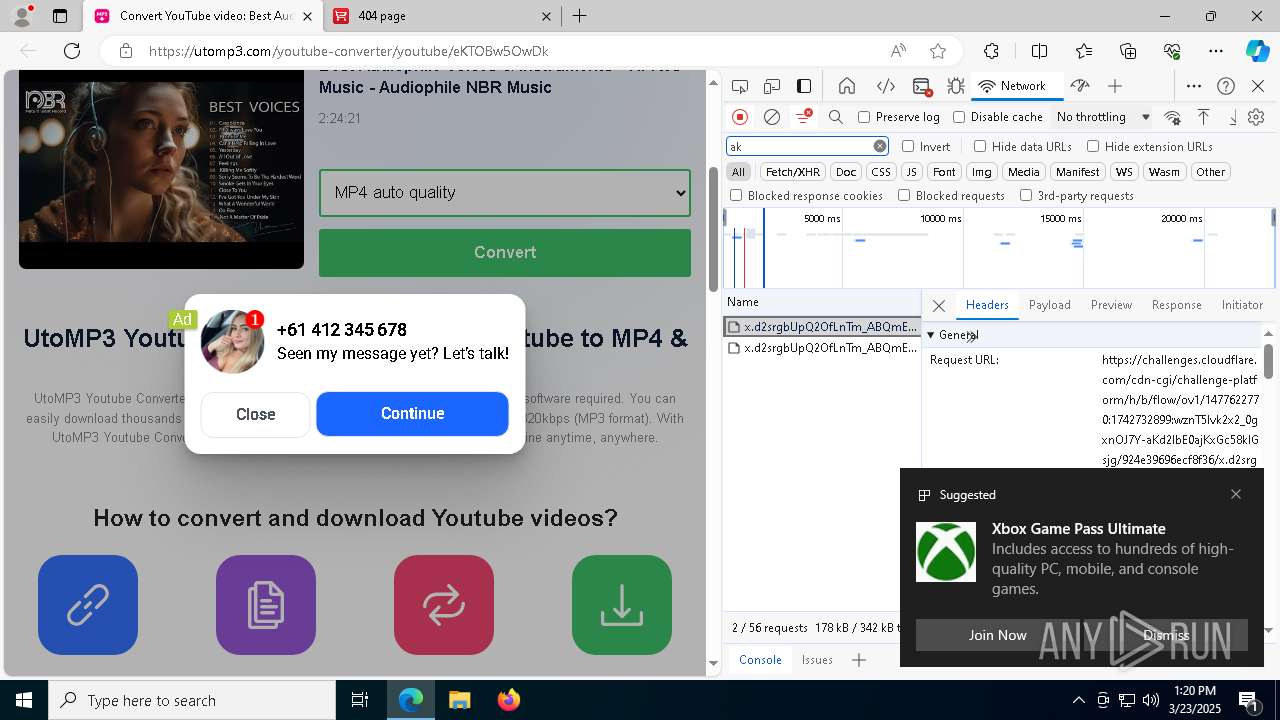1280x720 pixels.
Task: Open the Headers tab
Action: 987,305
